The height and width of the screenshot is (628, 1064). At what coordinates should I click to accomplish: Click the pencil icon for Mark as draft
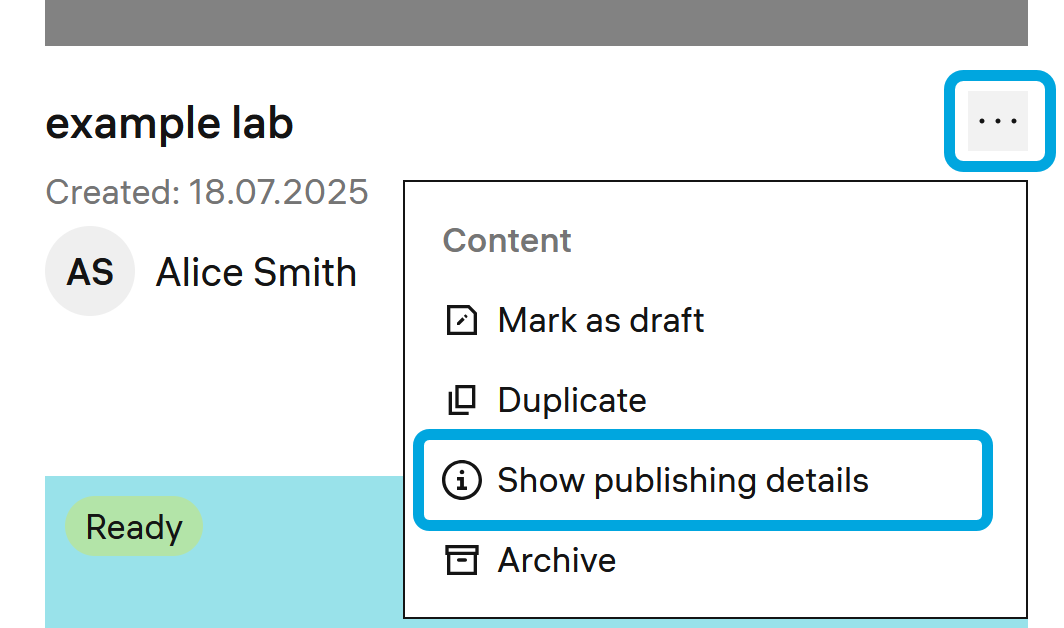point(461,320)
